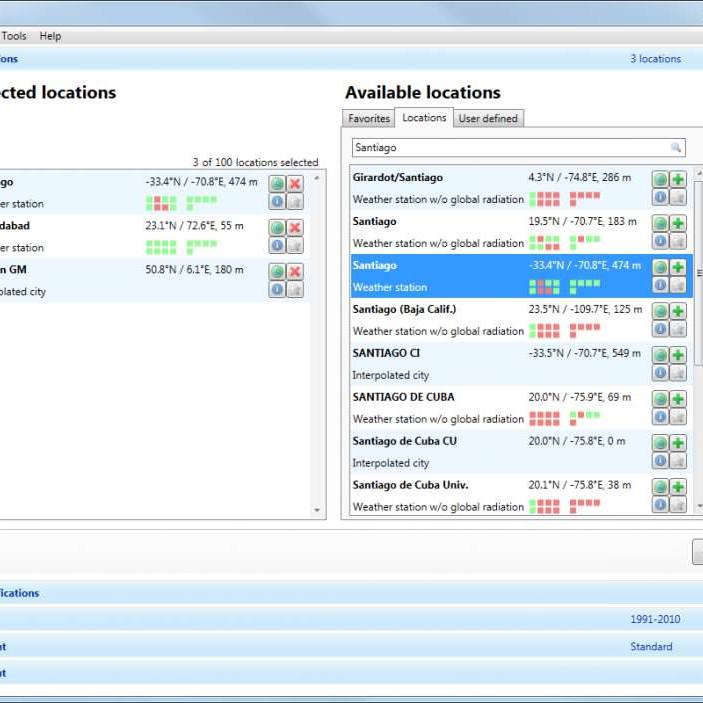Open info for the selected -33.4°N location
Screen dimensions: 703x703
[277, 201]
